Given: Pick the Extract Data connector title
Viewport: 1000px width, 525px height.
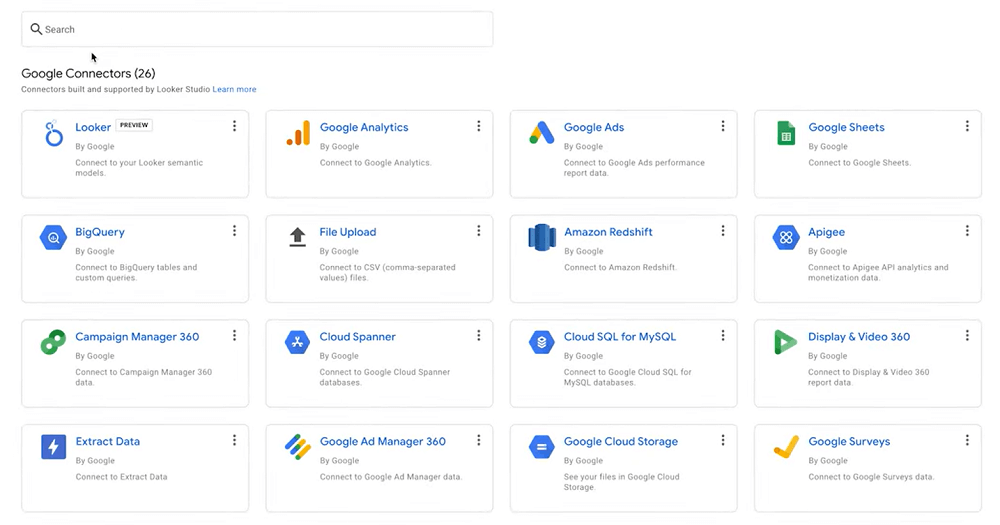Looking at the screenshot, I should coord(107,441).
